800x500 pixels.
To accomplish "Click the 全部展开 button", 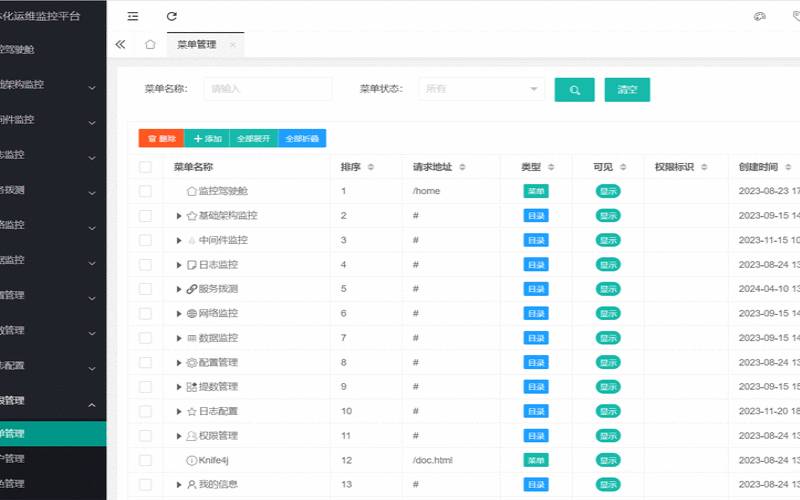I will (254, 138).
